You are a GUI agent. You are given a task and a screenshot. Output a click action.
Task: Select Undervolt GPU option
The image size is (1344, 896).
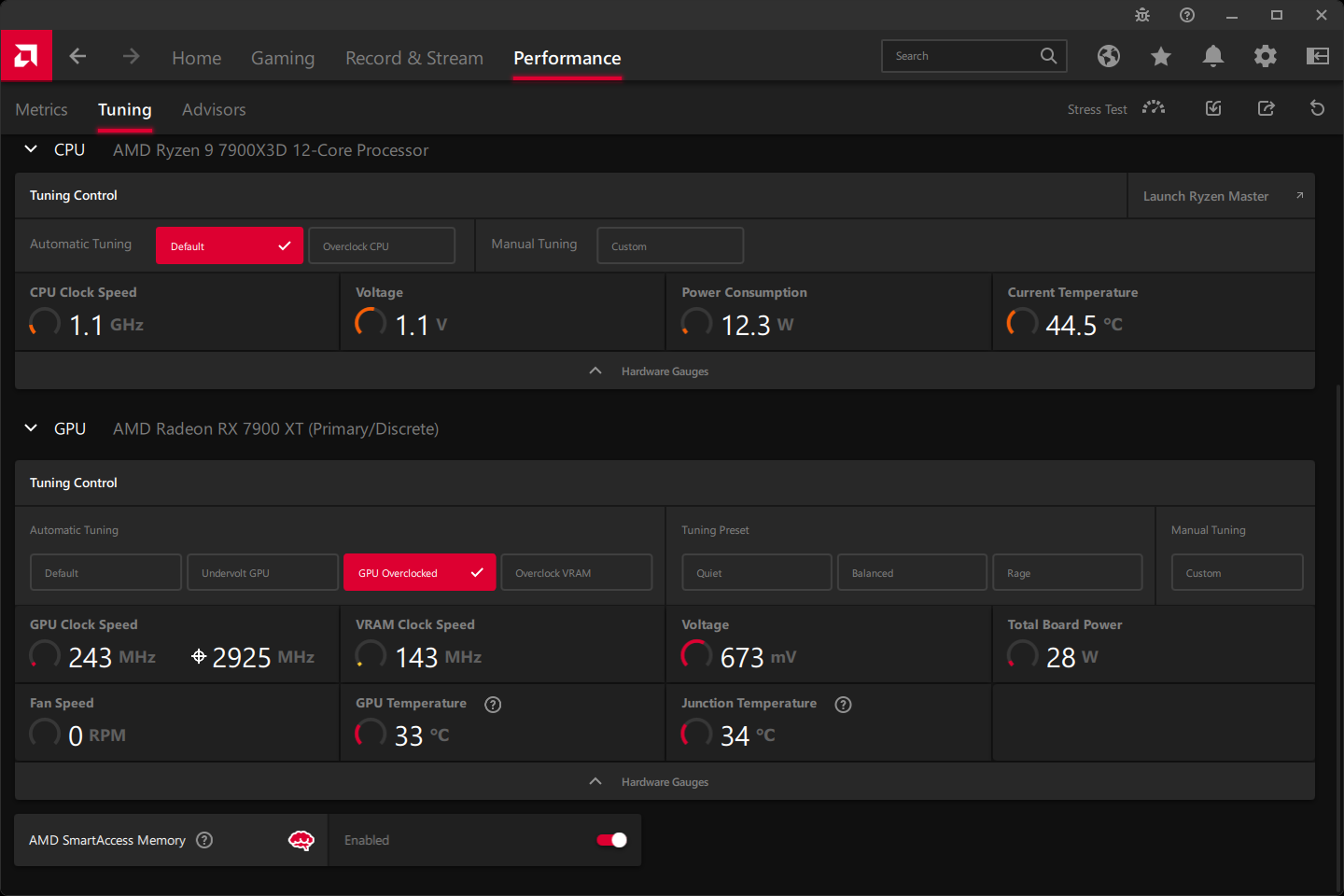click(x=262, y=572)
